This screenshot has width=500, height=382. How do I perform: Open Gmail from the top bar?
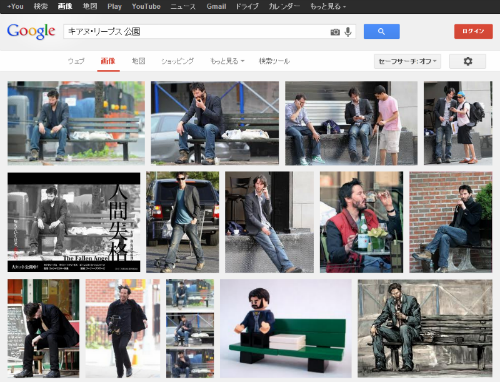tap(216, 6)
